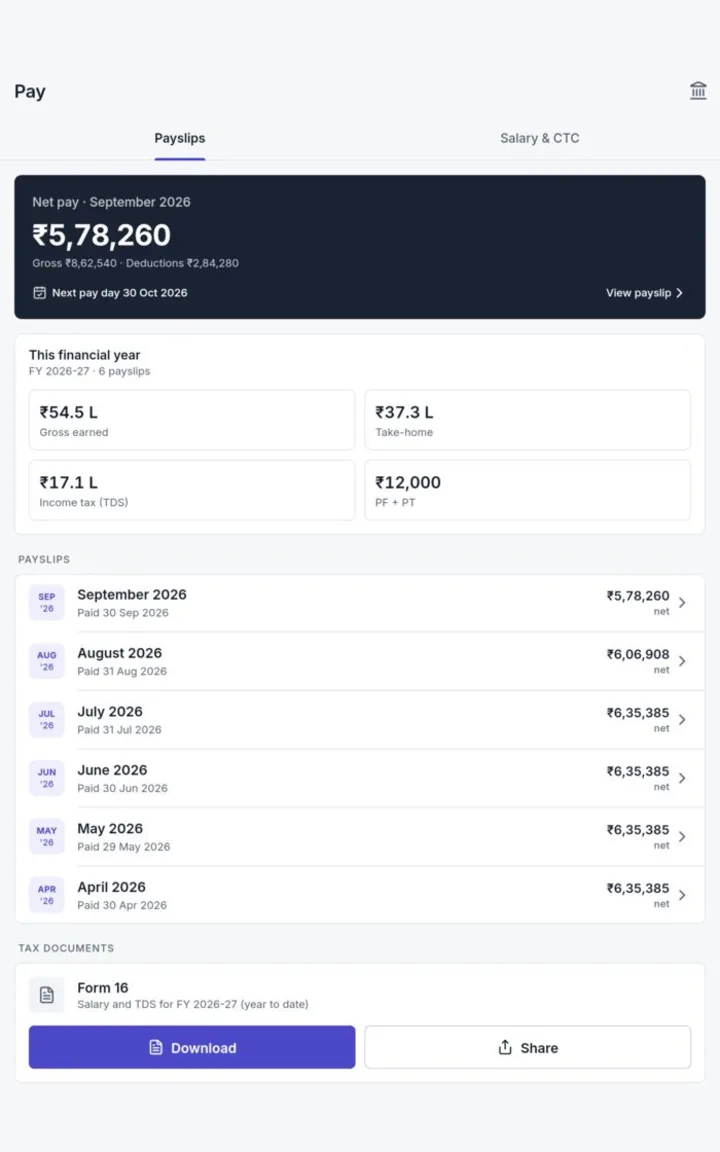Click Paid 29 May 2026 text

coord(123,846)
